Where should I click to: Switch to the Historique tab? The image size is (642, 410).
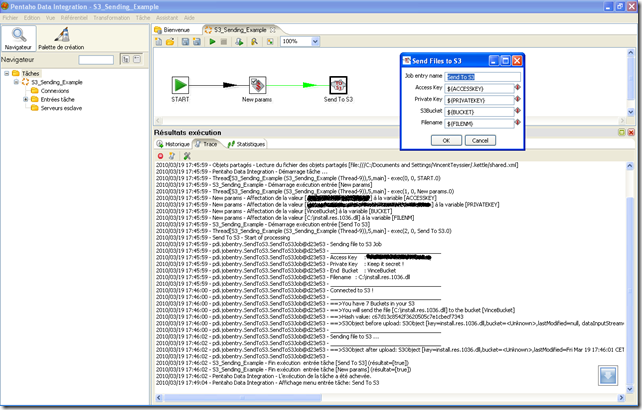pos(173,144)
